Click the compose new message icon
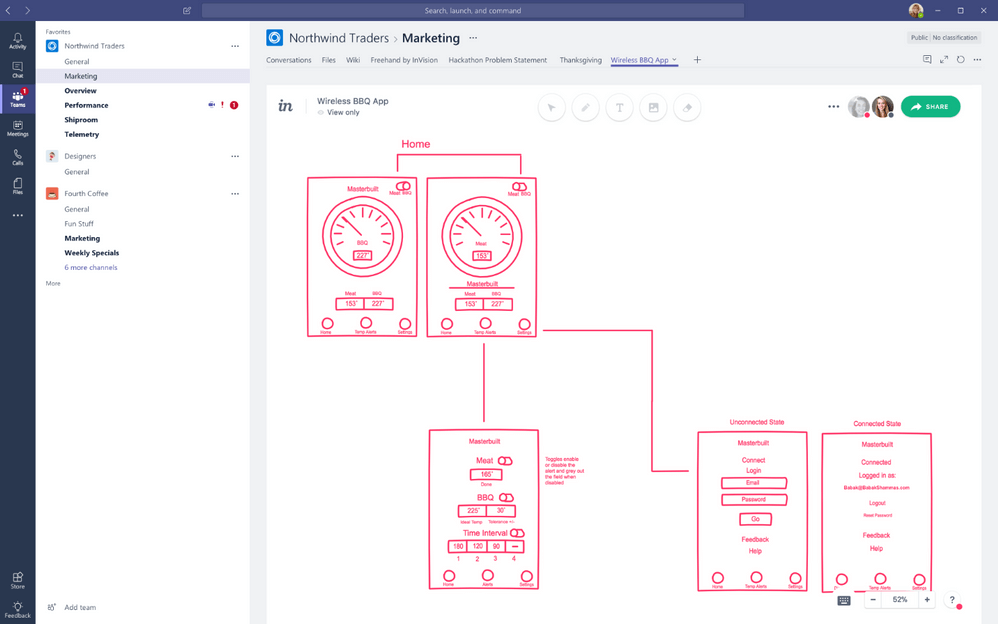 point(187,11)
